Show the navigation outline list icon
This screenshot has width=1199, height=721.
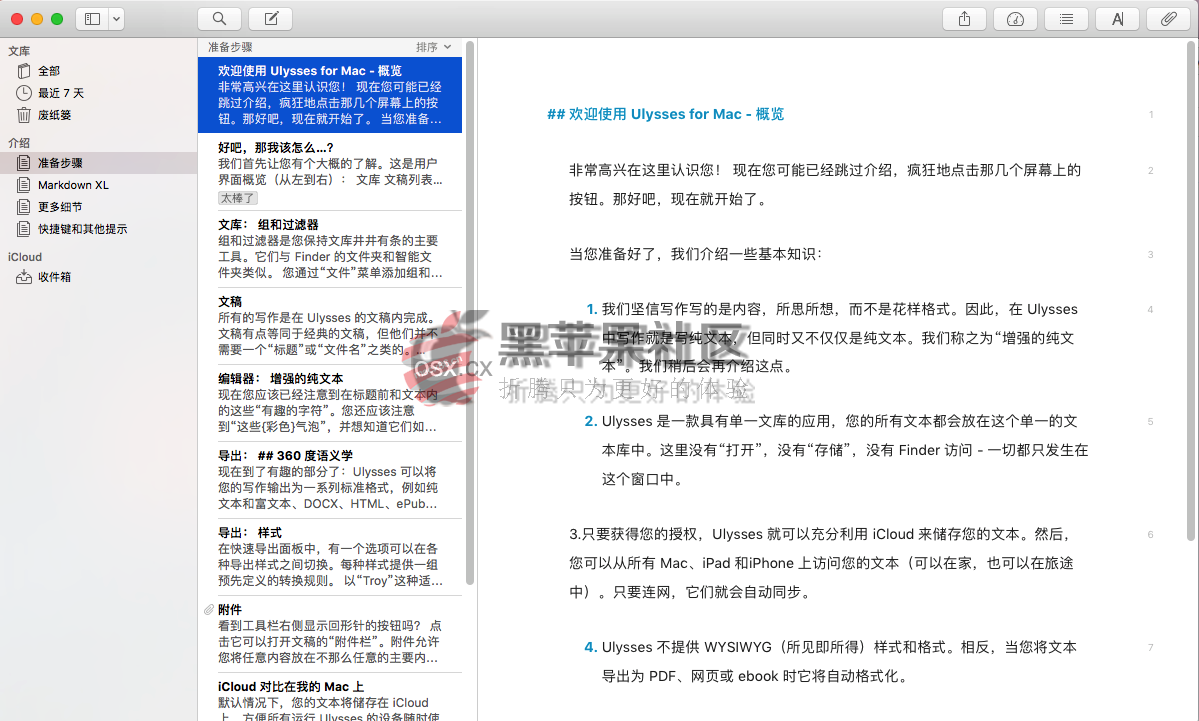pos(1066,19)
